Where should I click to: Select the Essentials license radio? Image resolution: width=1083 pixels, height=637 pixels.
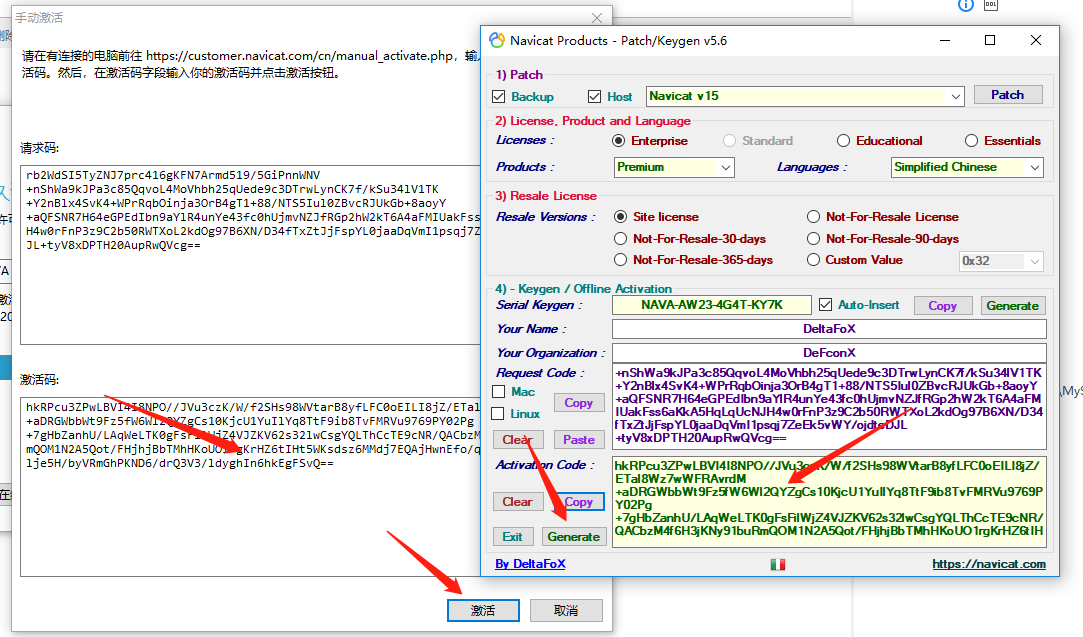[x=971, y=141]
